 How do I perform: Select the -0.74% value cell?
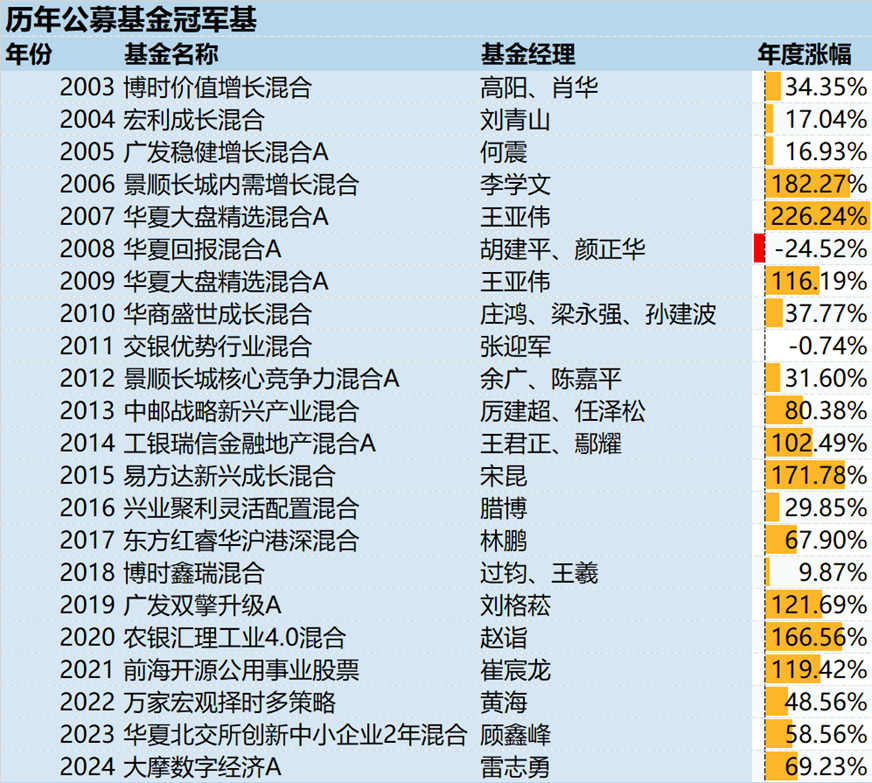point(828,346)
